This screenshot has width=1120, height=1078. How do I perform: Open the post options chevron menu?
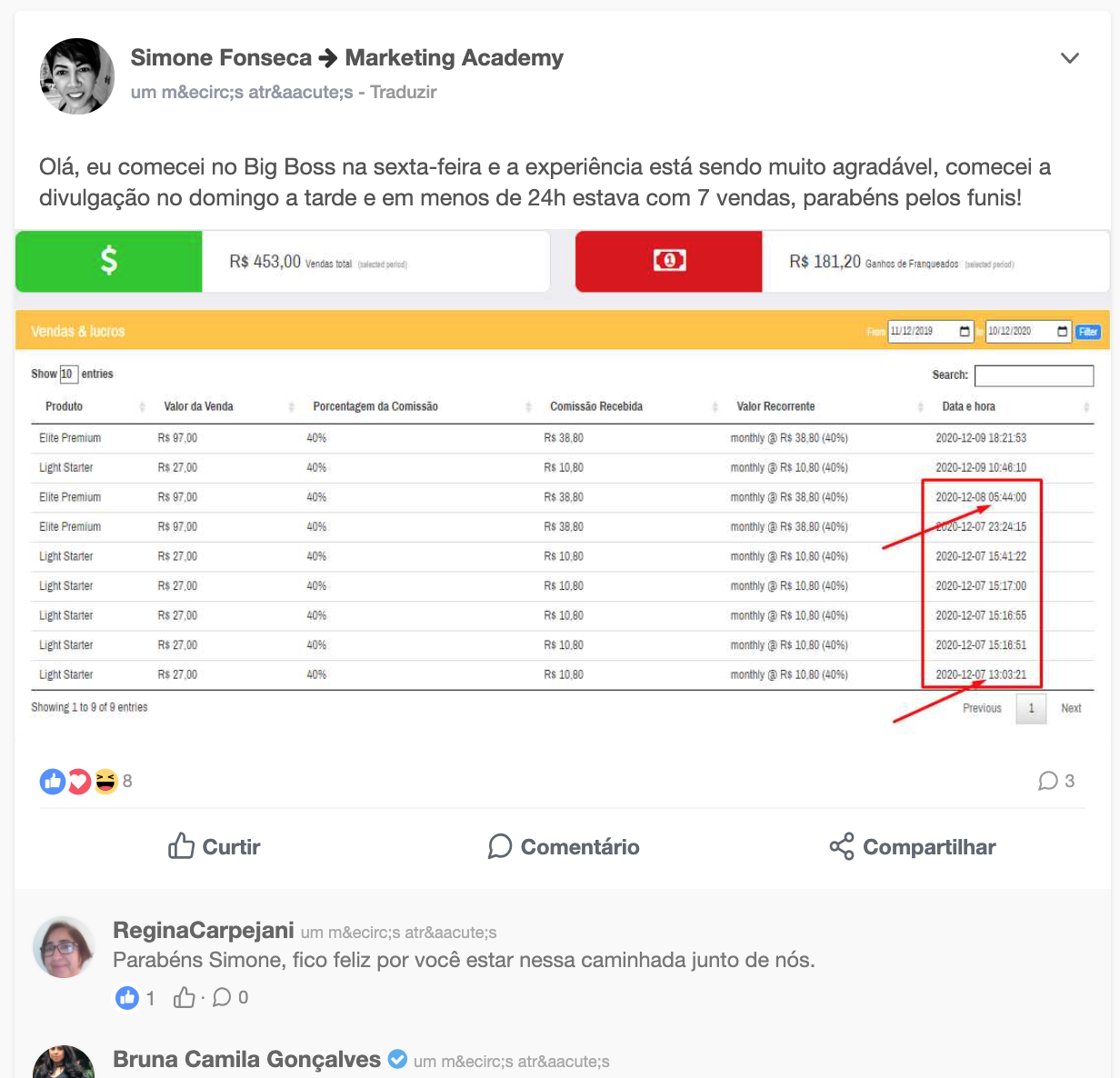coord(1070,58)
